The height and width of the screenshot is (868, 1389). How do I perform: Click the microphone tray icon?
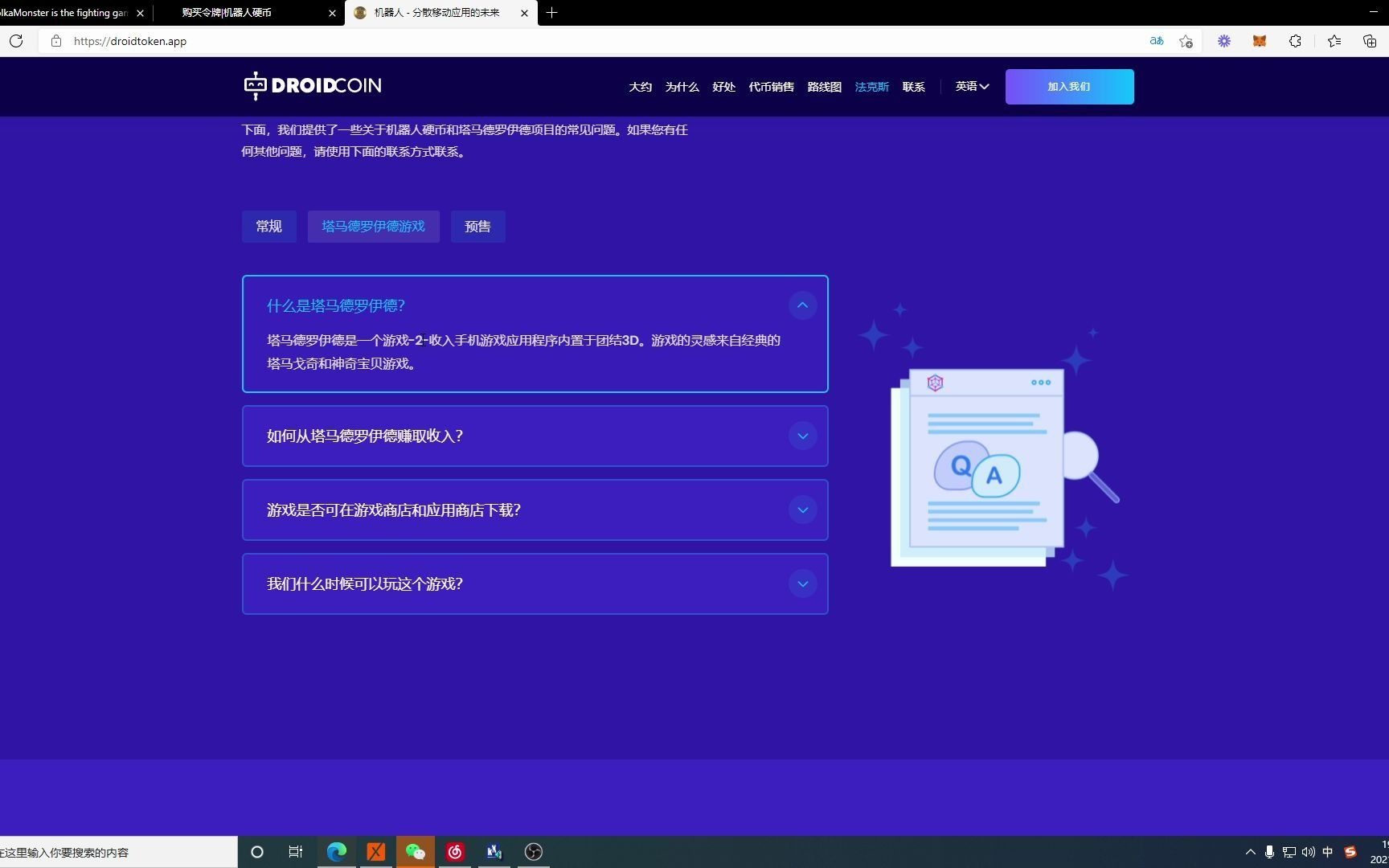tap(1269, 852)
